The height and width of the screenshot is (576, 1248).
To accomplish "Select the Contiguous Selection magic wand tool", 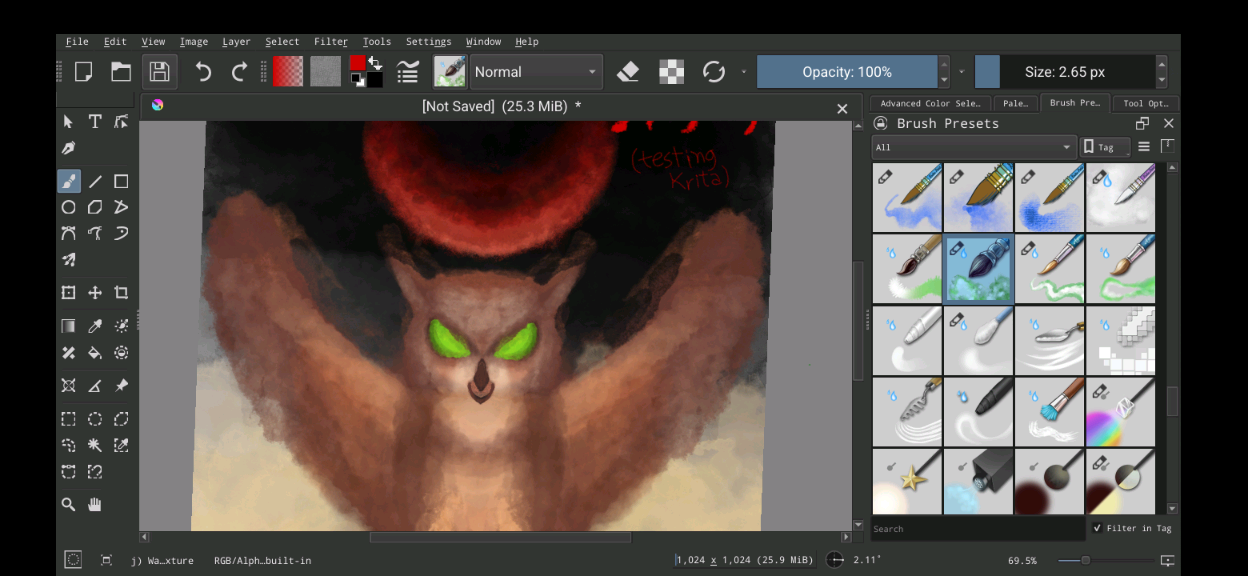I will 95,445.
